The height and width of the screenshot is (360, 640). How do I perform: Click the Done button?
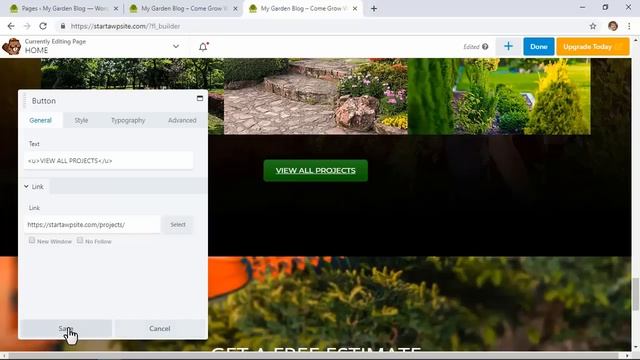(539, 47)
